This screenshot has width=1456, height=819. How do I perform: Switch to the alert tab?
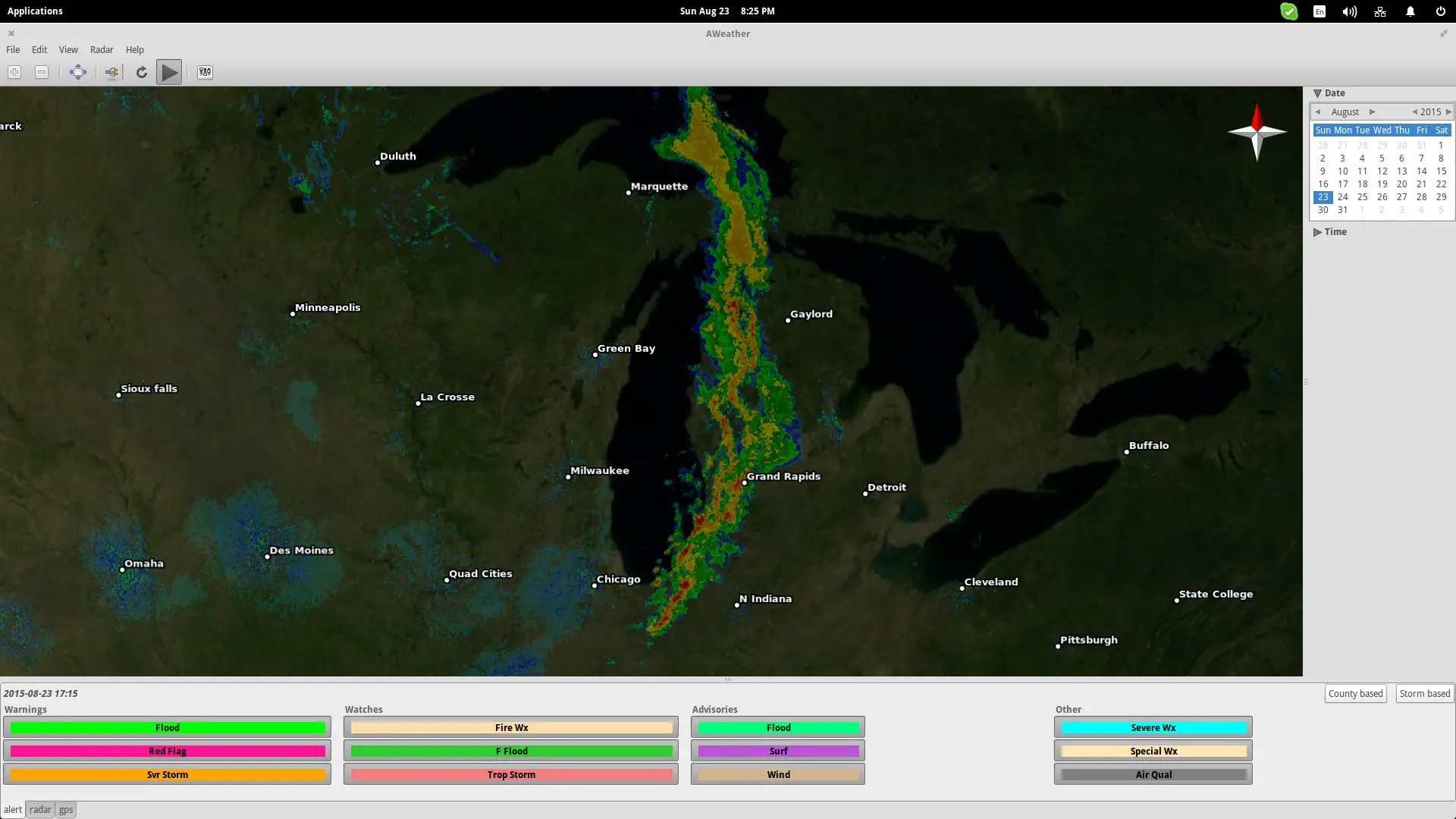(13, 810)
